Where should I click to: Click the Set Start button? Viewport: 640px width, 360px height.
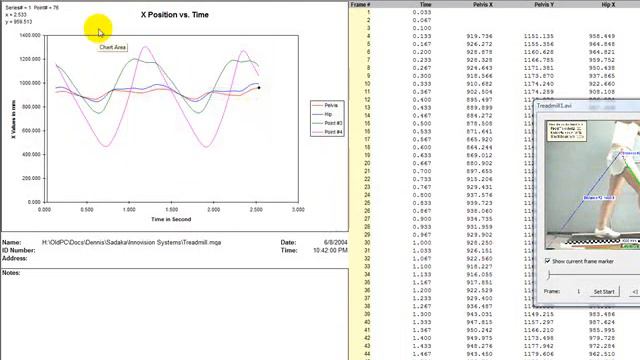[604, 291]
